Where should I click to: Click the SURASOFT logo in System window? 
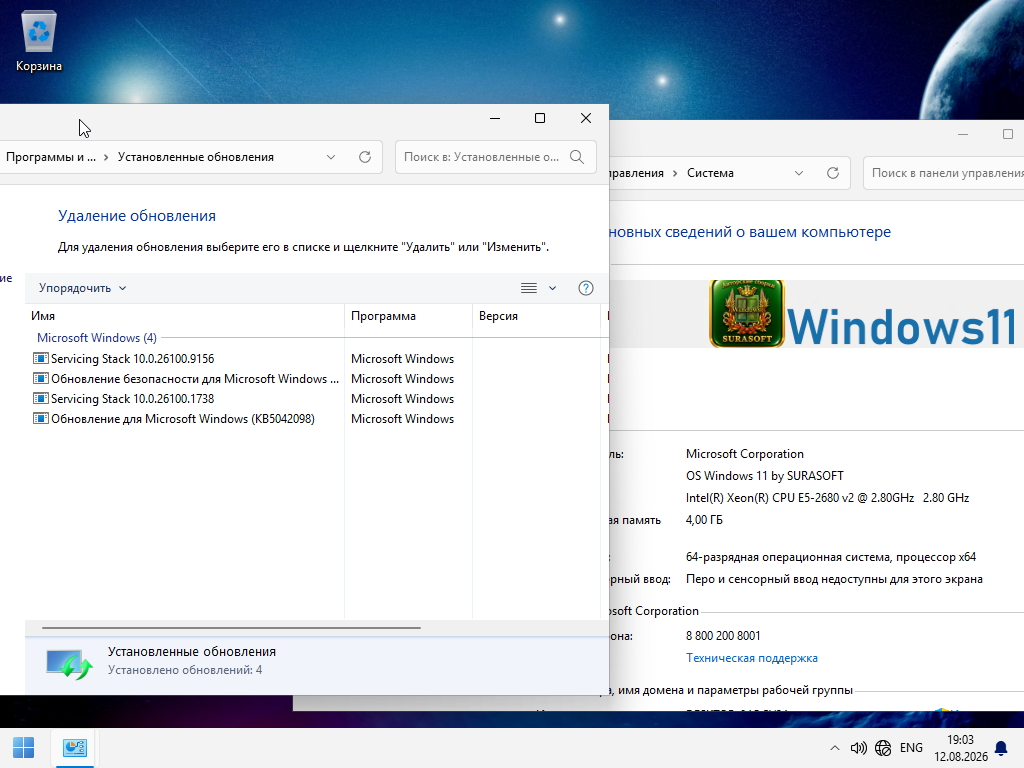[746, 313]
